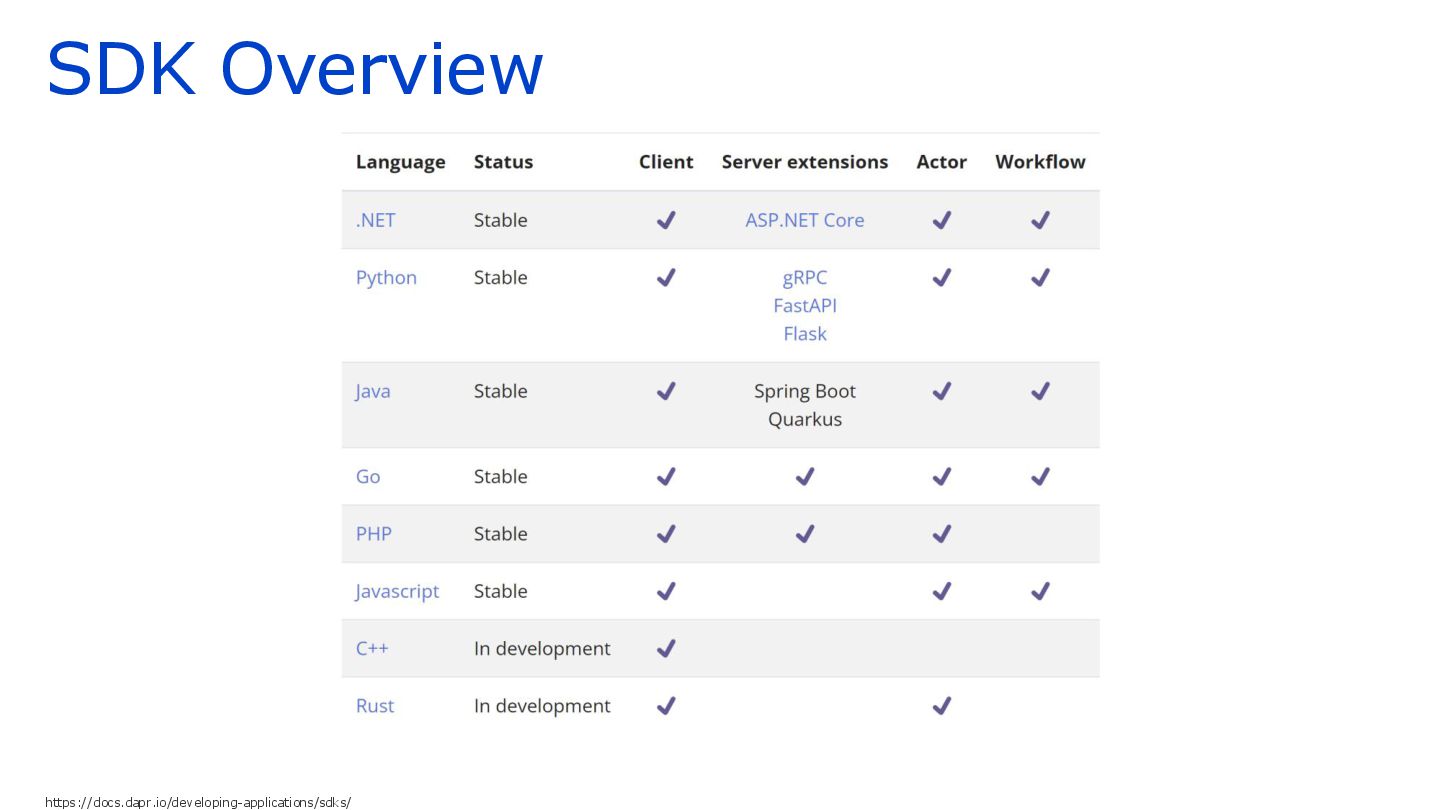Click the Workflow column header
1440x810 pixels.
coord(1040,162)
